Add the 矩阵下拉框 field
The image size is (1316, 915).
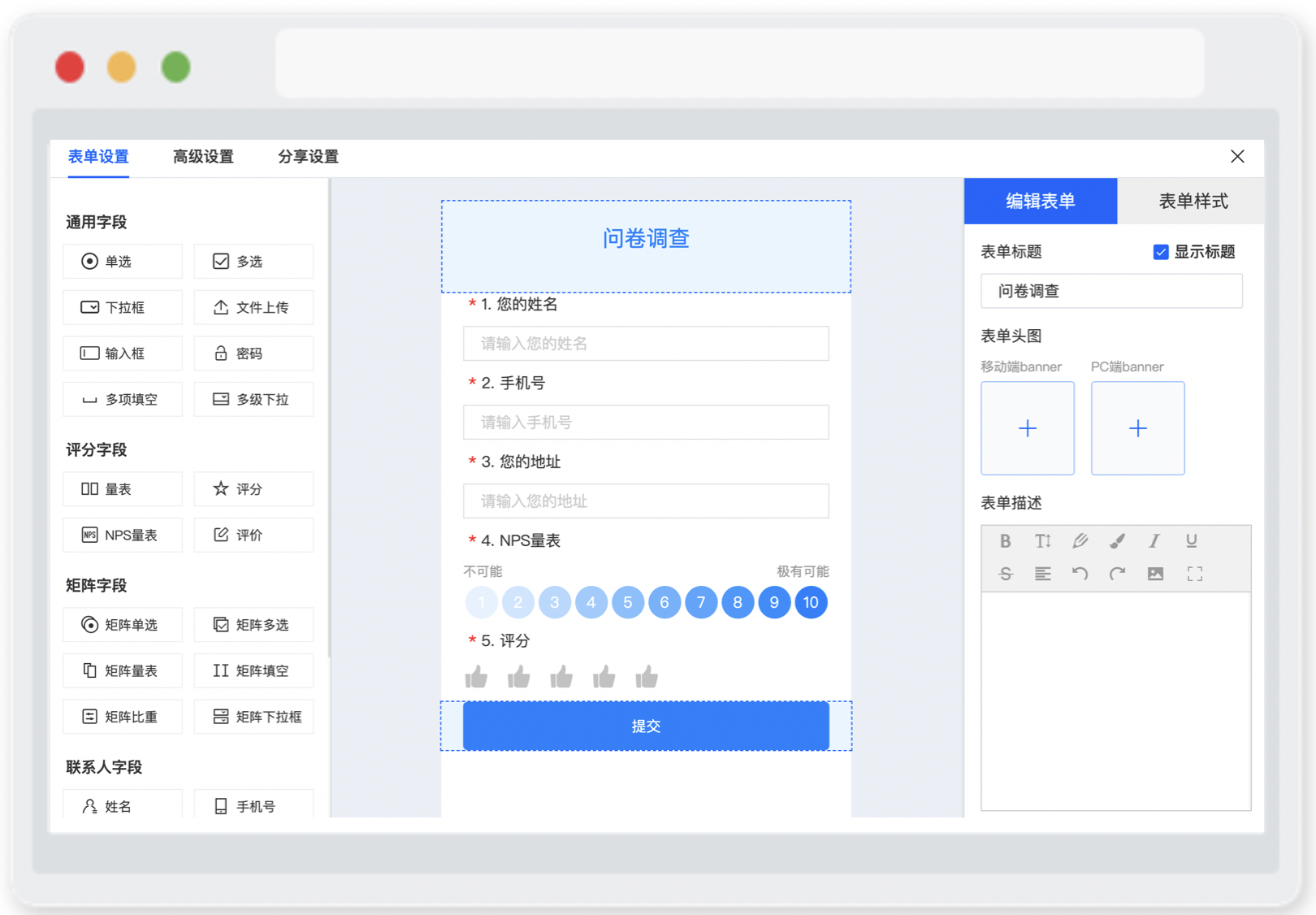click(x=253, y=717)
